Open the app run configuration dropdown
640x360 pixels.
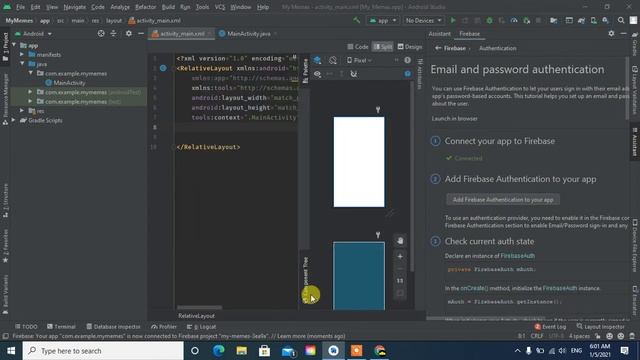coord(383,20)
